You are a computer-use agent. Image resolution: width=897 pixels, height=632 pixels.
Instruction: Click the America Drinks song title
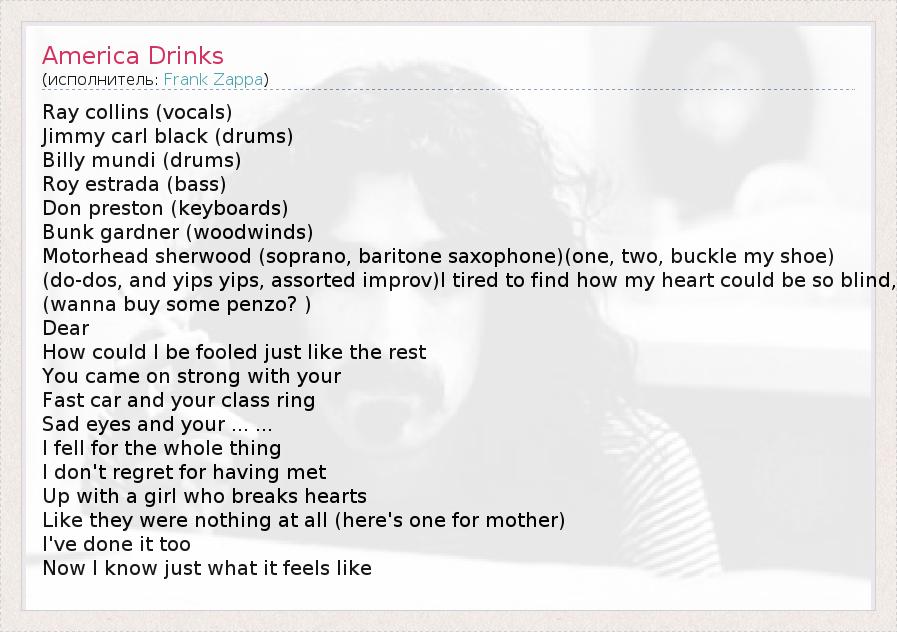(x=133, y=55)
